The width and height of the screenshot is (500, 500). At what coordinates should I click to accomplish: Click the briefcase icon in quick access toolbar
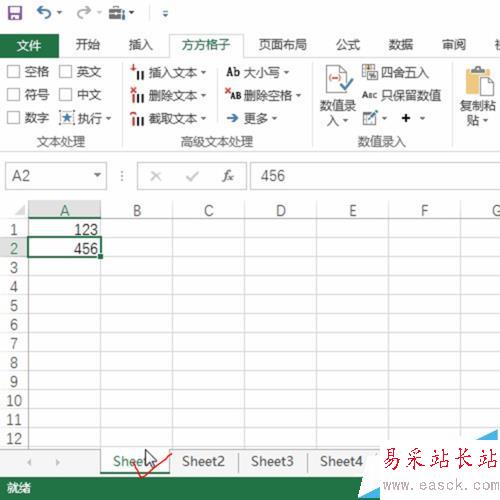tap(116, 13)
